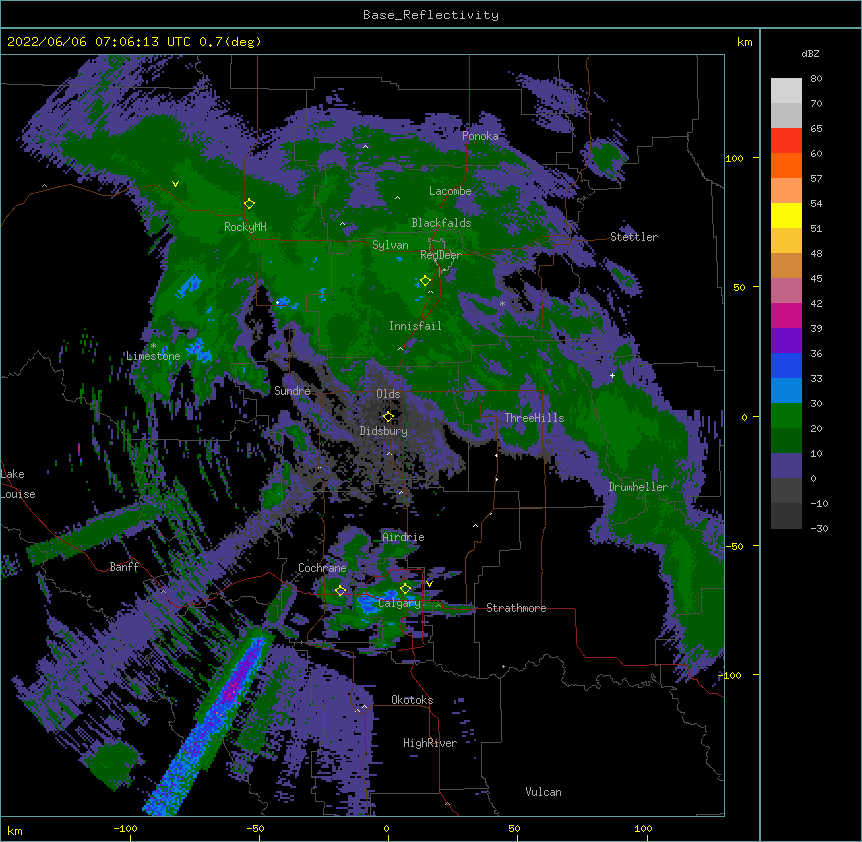Select the RedDeer label
Image resolution: width=862 pixels, height=842 pixels.
441,255
